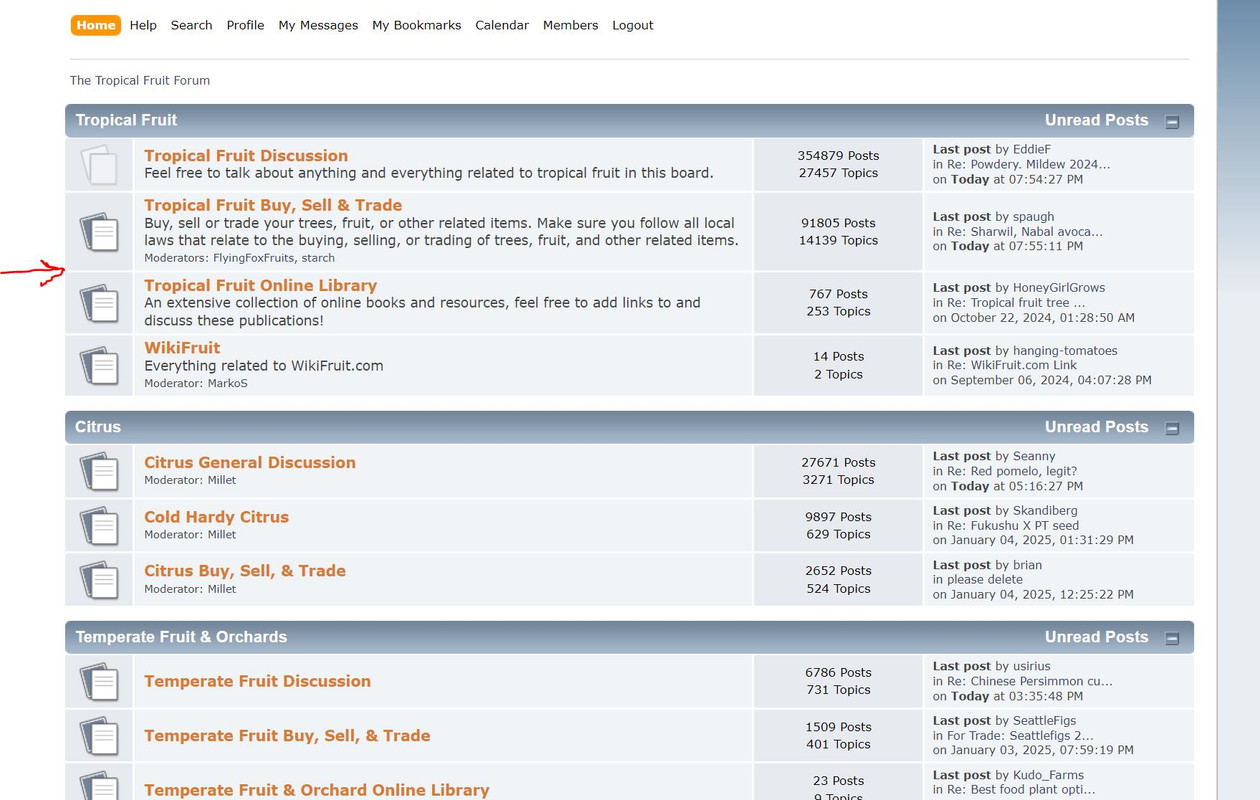View Unread Posts in Temperate Fruit & Orchards
Image resolution: width=1260 pixels, height=800 pixels.
pos(1096,637)
